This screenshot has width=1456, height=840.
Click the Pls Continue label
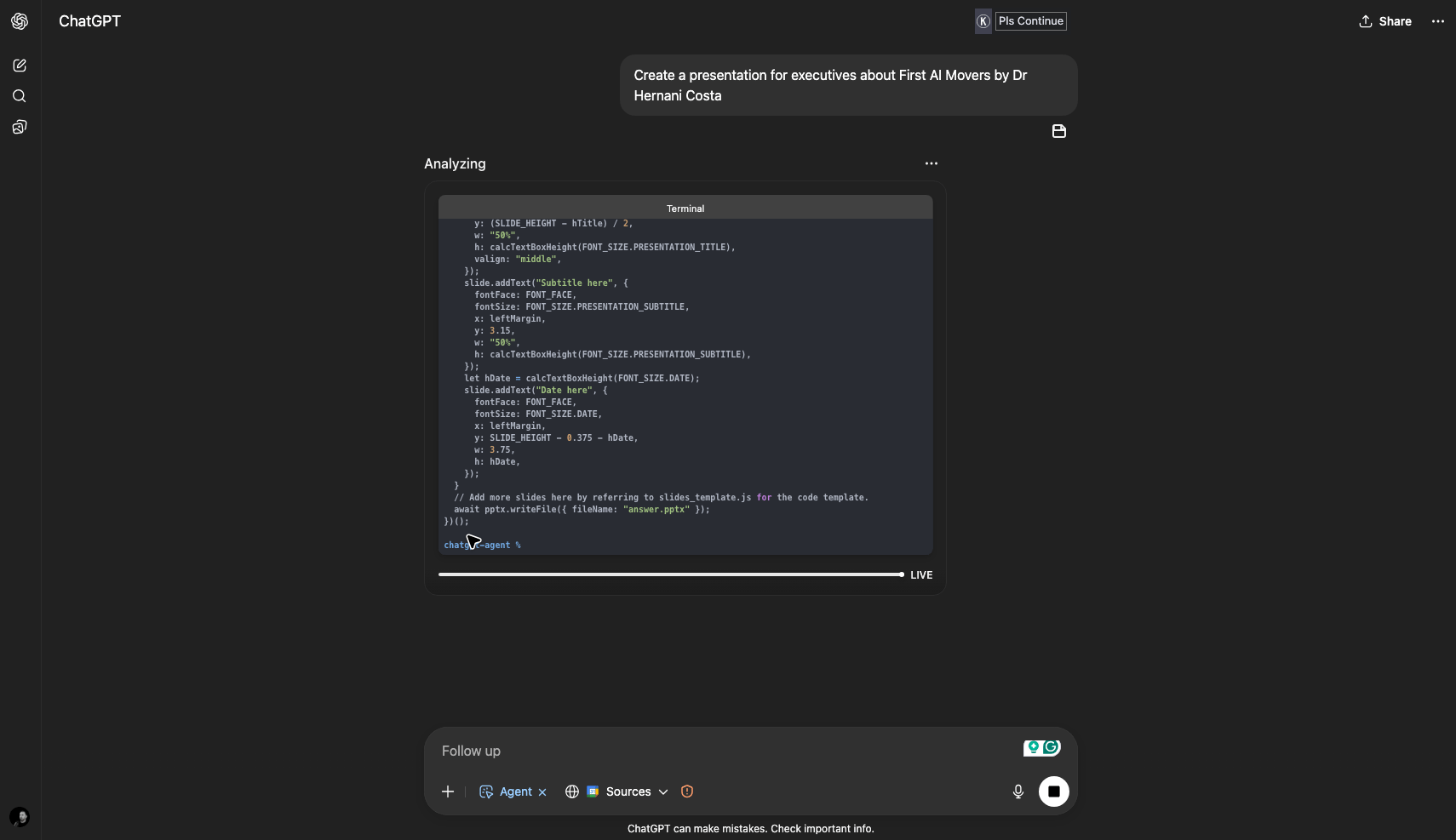pyautogui.click(x=1031, y=21)
